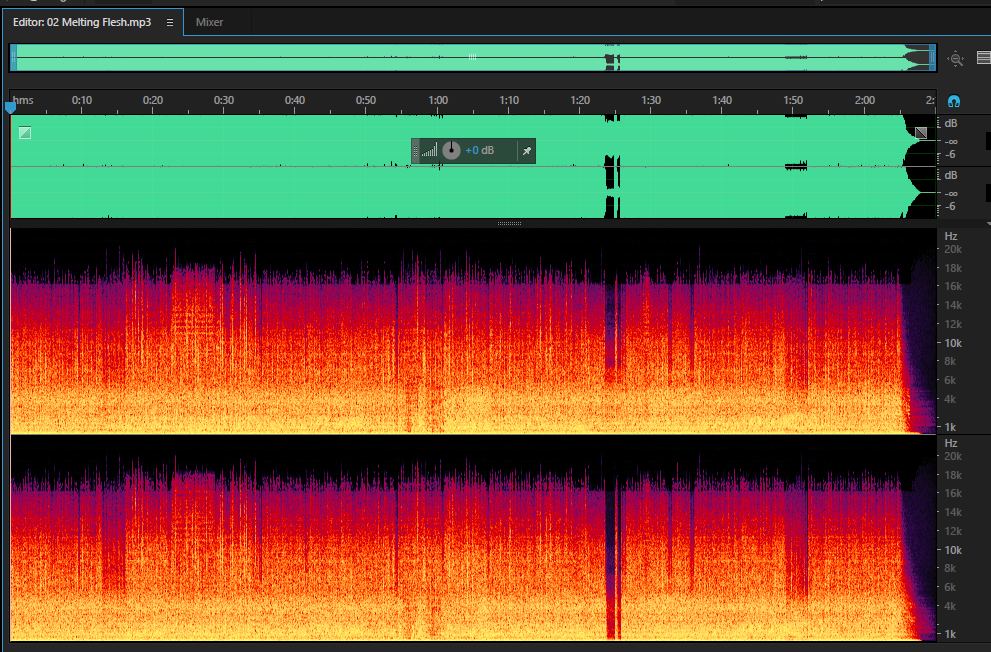Click 1:00 on the time ruler
The width and height of the screenshot is (991, 652).
438,100
